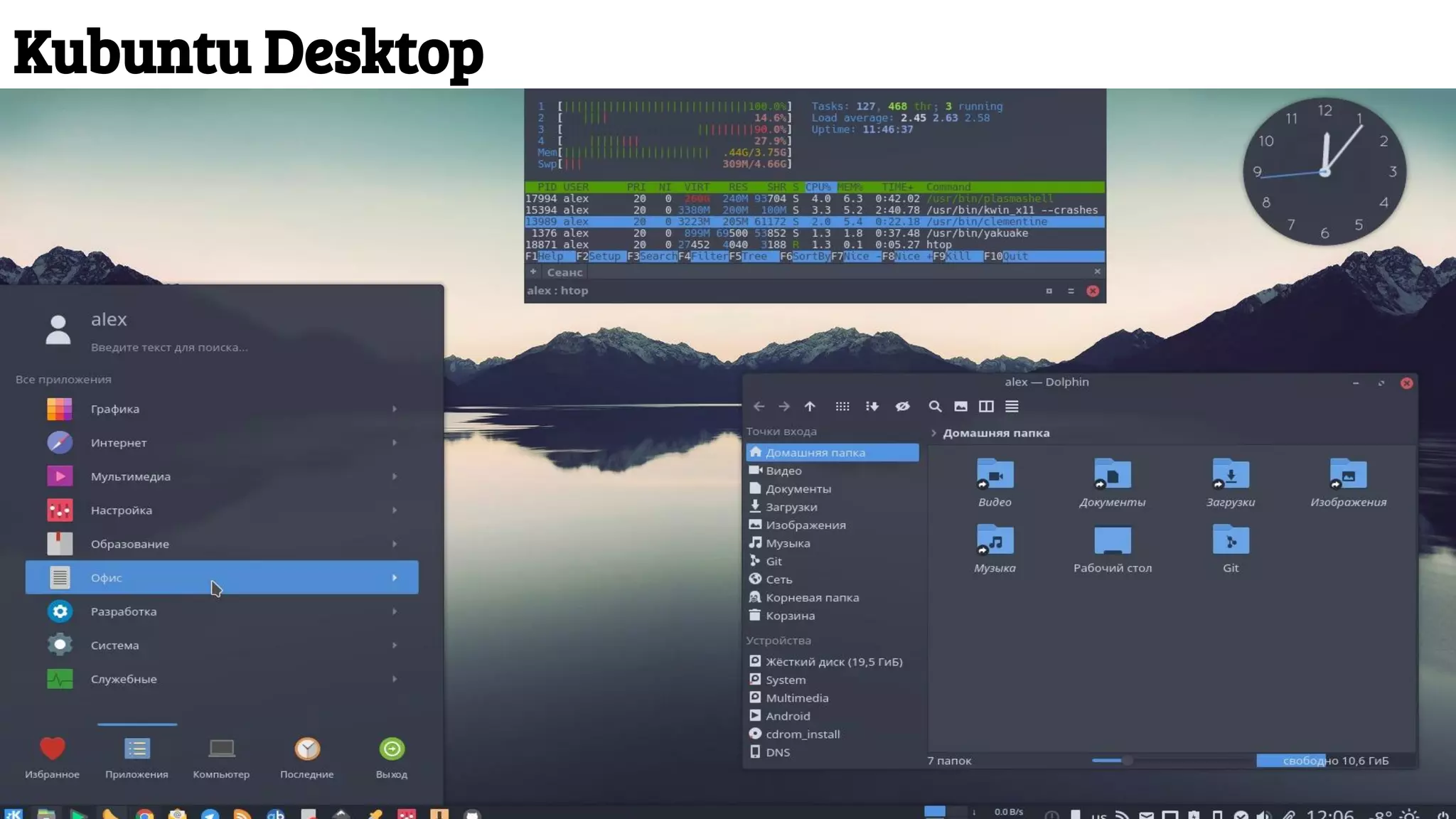Go up one folder level in Dolphin
The width and height of the screenshot is (1456, 819).
pos(810,407)
